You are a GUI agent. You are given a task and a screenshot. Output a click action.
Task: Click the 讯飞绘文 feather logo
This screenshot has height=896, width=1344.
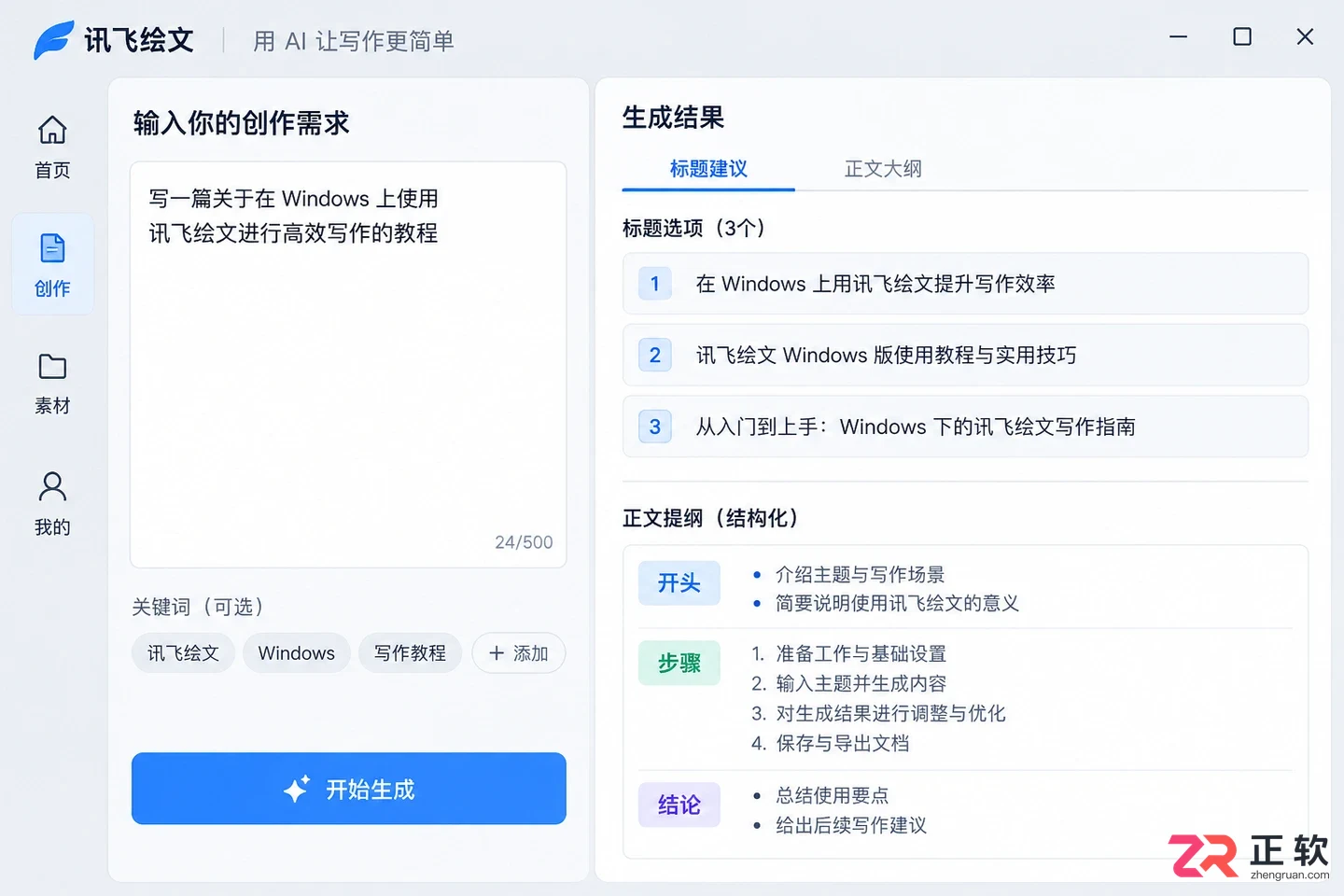click(54, 40)
